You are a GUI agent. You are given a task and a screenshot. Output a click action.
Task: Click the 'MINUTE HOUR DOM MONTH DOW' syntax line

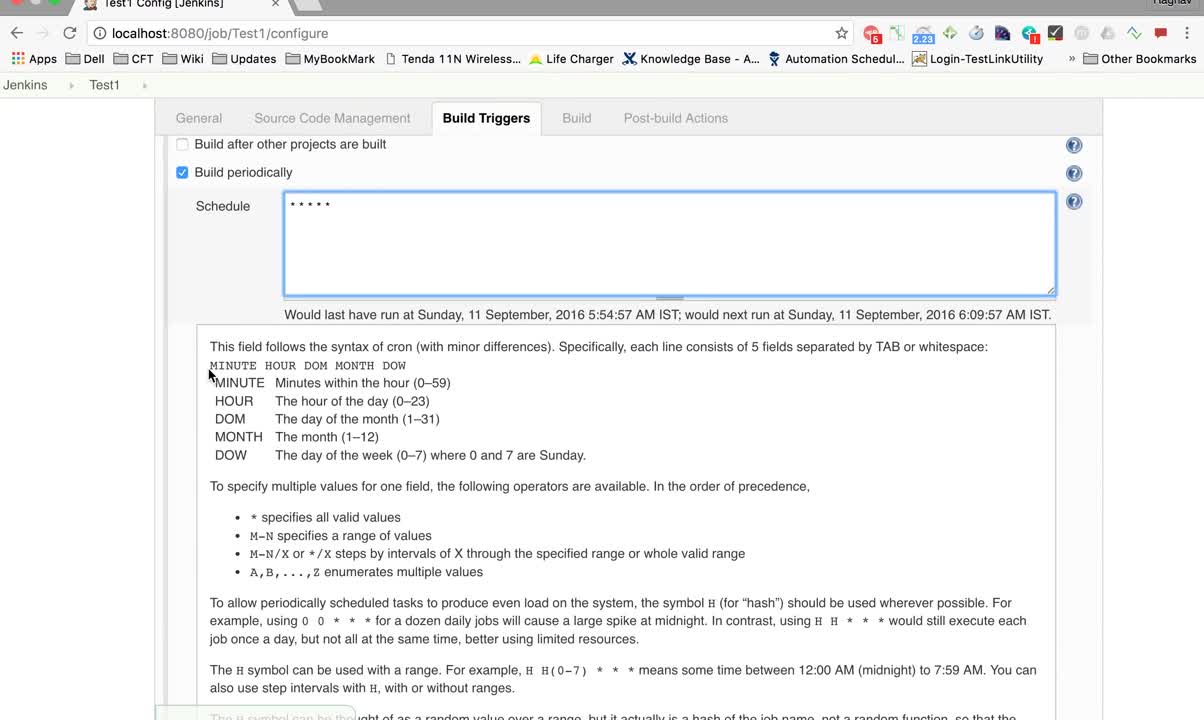point(308,366)
